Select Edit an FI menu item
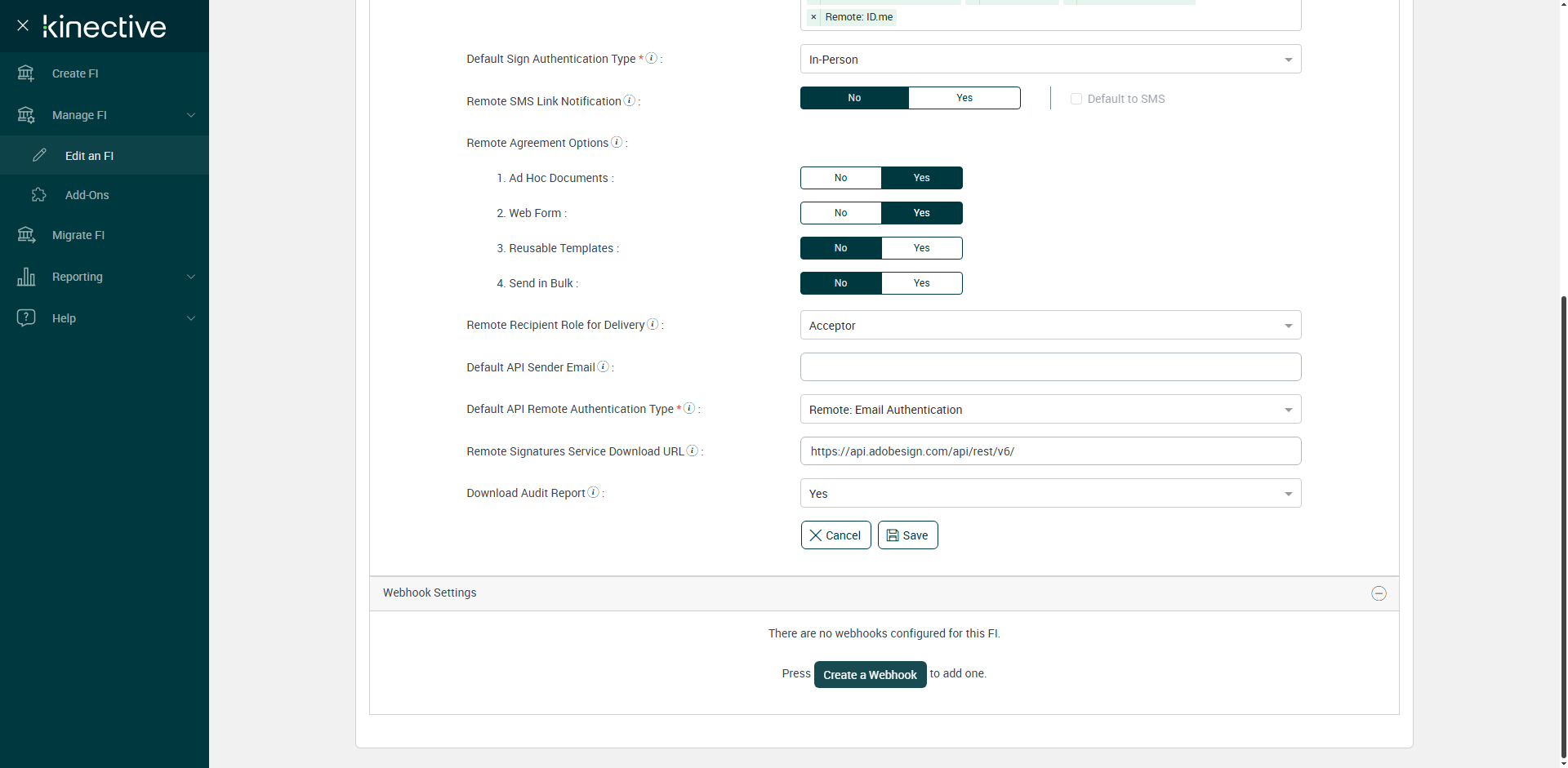 [x=105, y=155]
